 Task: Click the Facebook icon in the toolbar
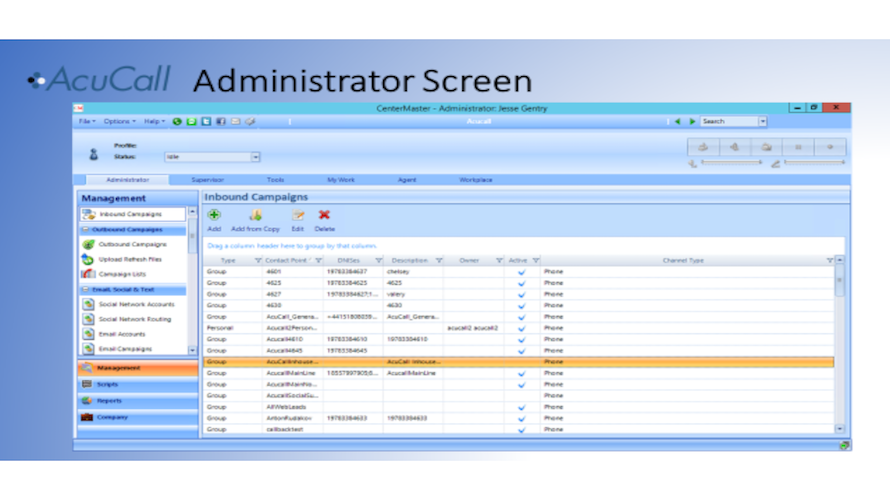221,121
